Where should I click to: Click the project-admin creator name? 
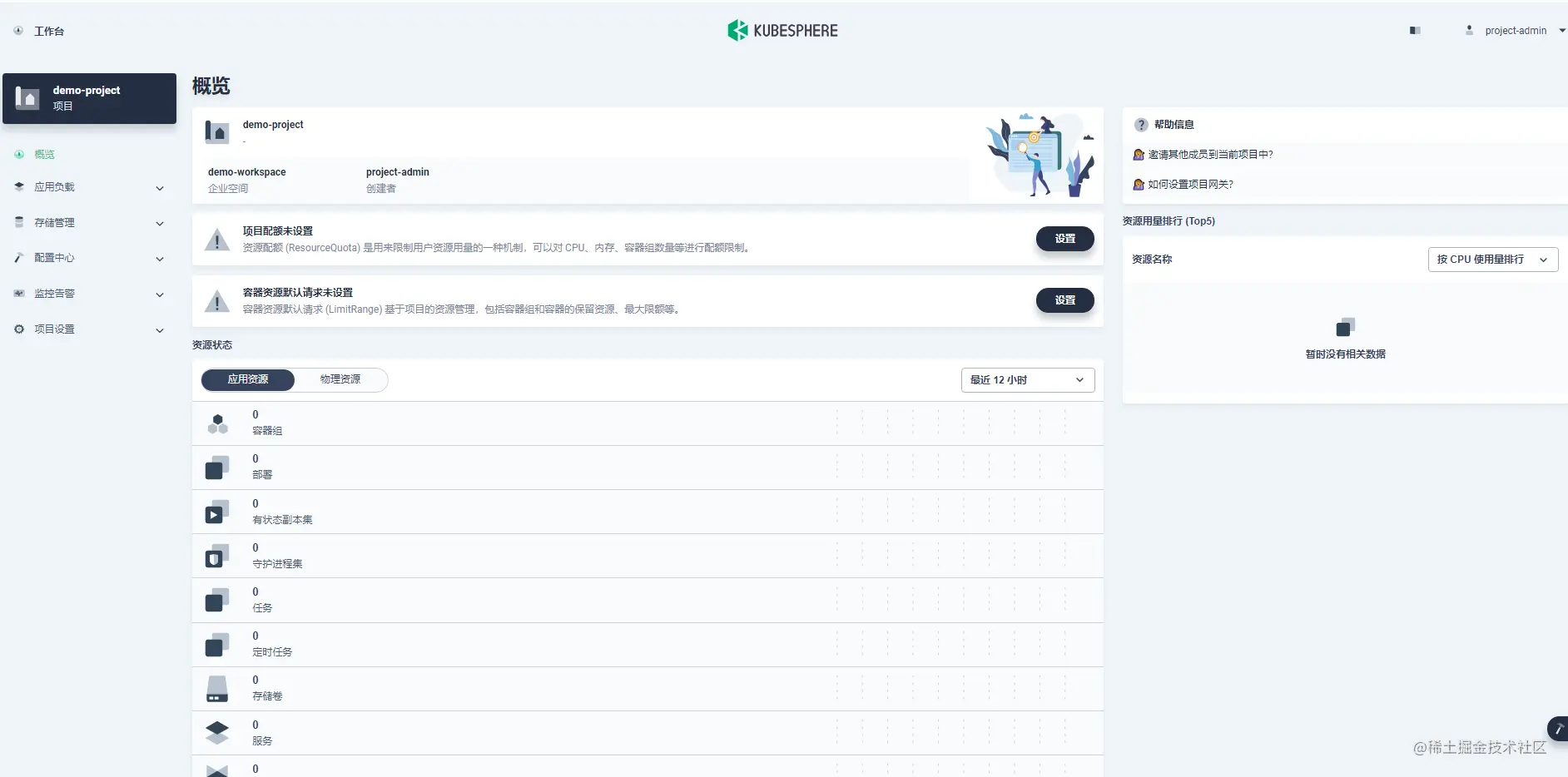tap(398, 172)
